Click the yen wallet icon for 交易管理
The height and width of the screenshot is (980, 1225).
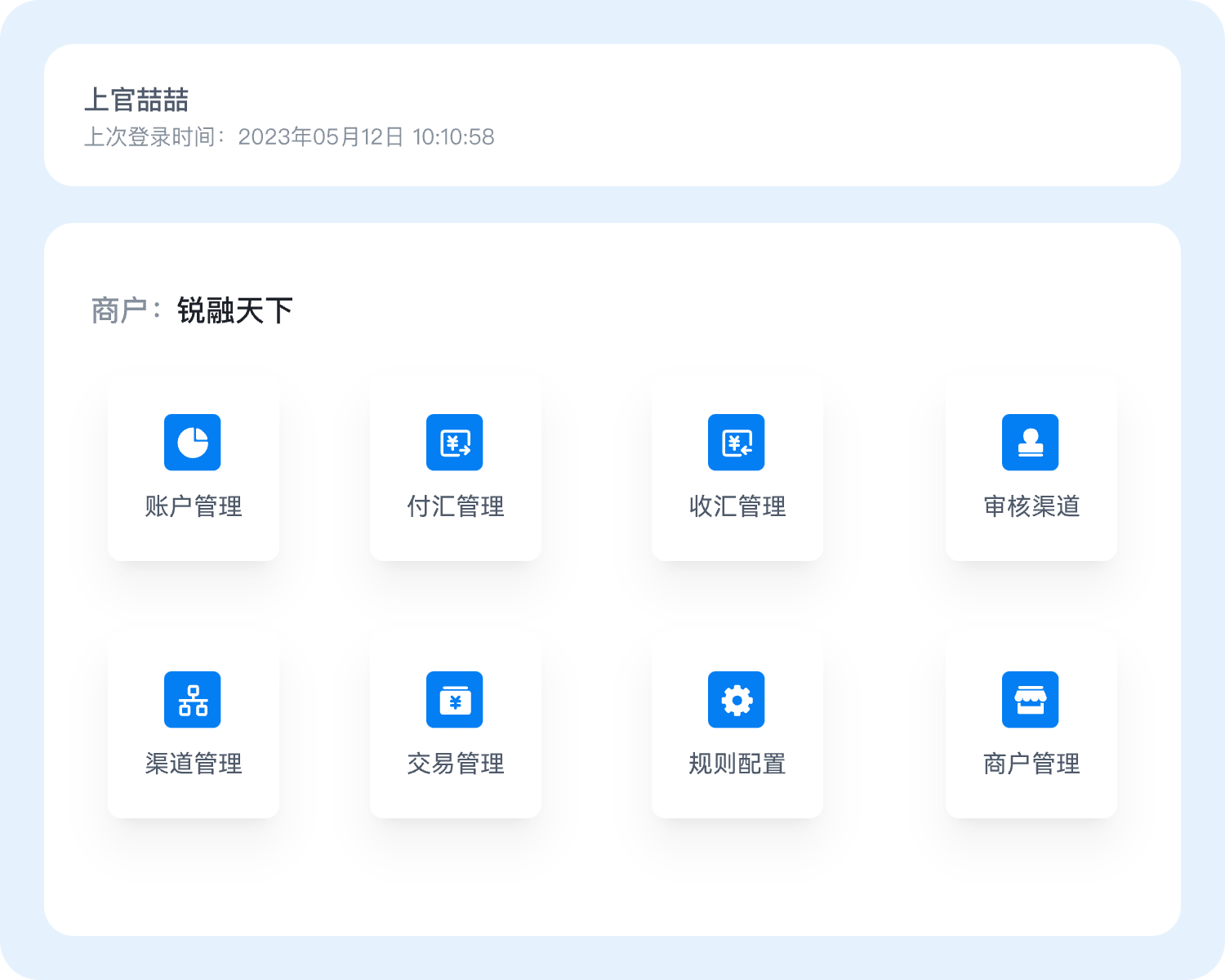[x=455, y=700]
